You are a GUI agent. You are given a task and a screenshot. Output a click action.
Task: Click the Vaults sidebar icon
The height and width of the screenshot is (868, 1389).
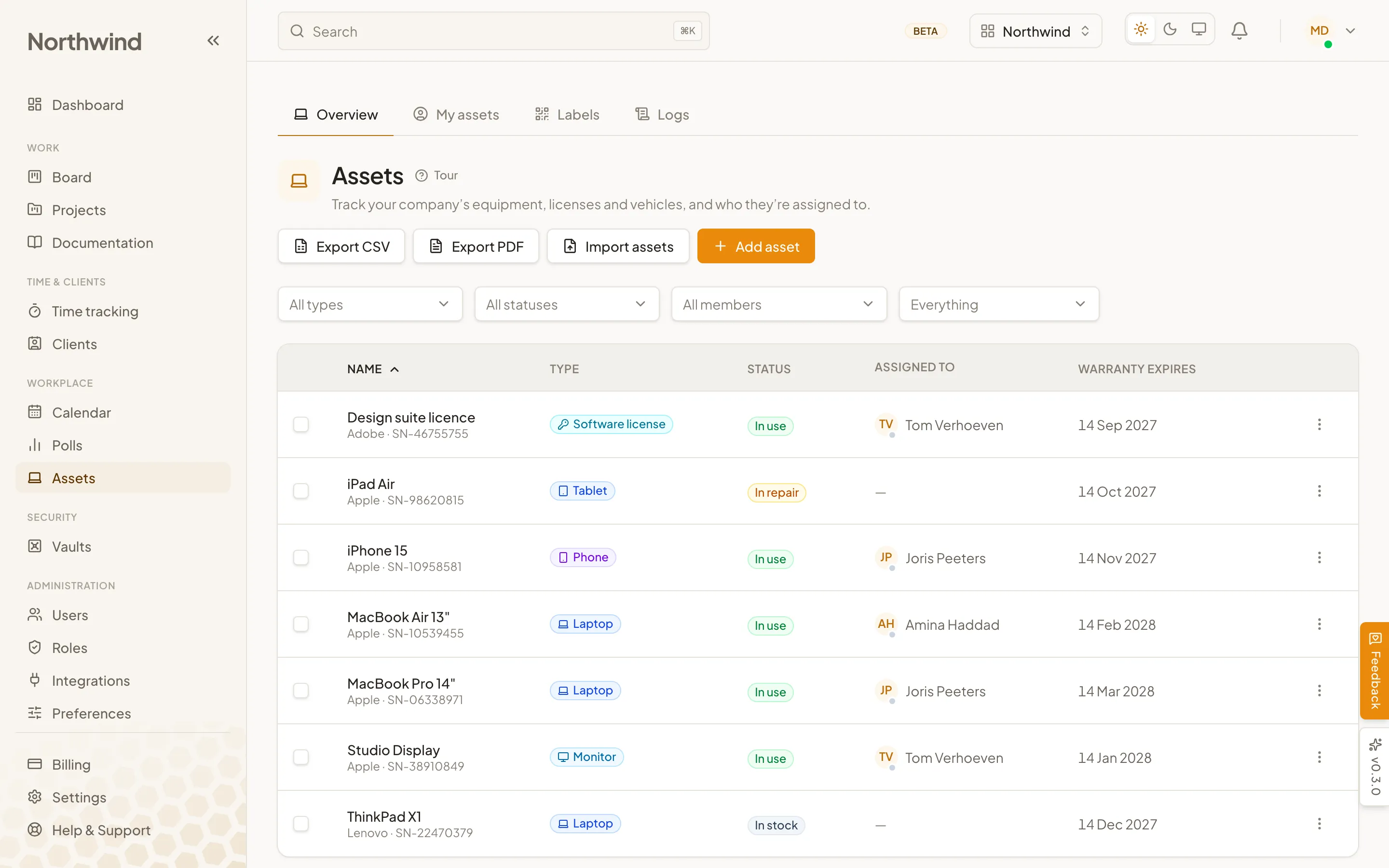pyautogui.click(x=34, y=546)
